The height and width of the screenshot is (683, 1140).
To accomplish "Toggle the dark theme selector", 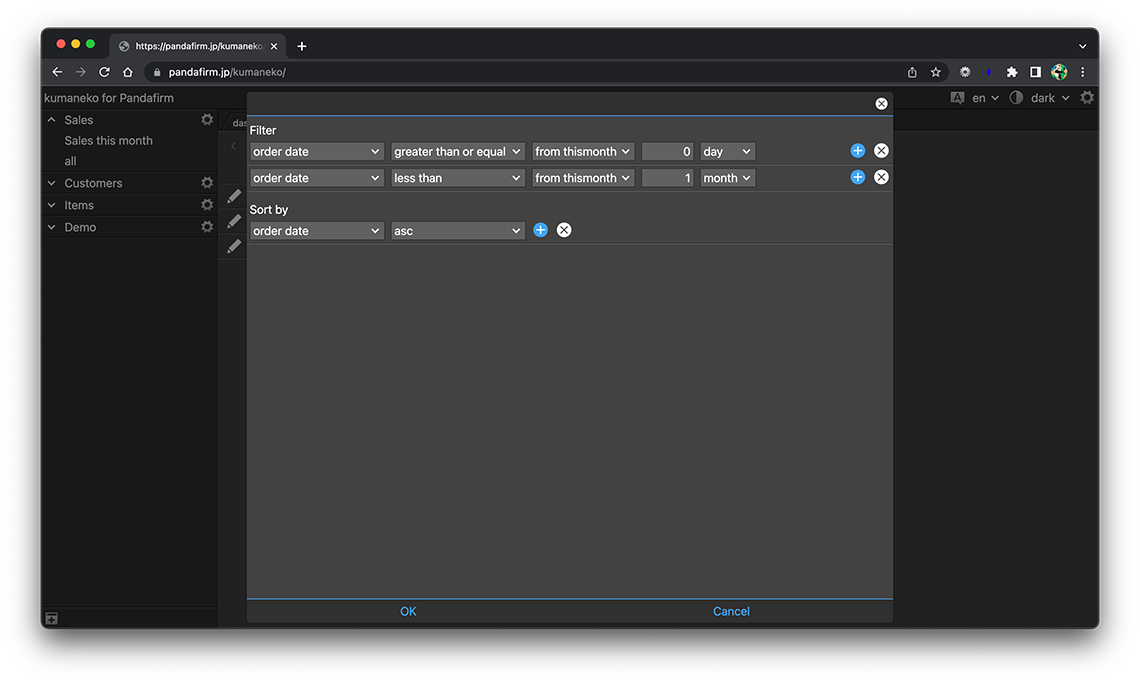I will coord(1042,98).
